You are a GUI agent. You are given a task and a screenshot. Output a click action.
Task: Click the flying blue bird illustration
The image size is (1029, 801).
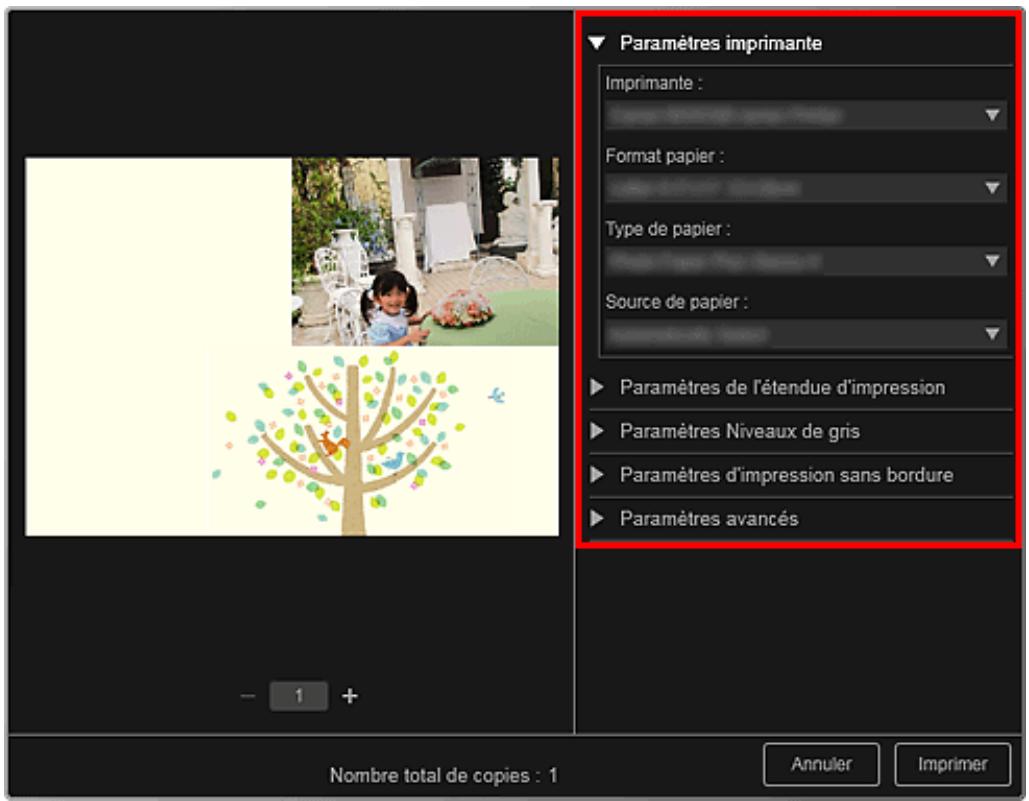tap(496, 396)
